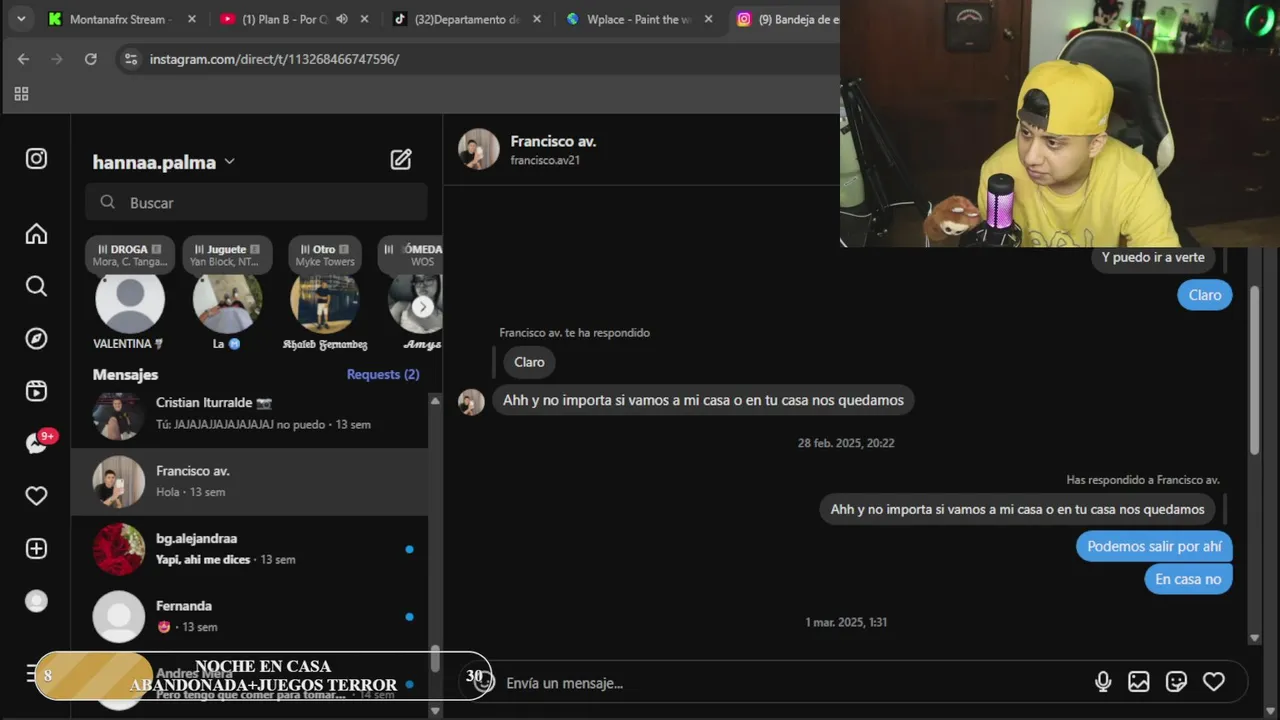Open Instagram home via logo icon
The width and height of the screenshot is (1280, 720).
[x=36, y=159]
